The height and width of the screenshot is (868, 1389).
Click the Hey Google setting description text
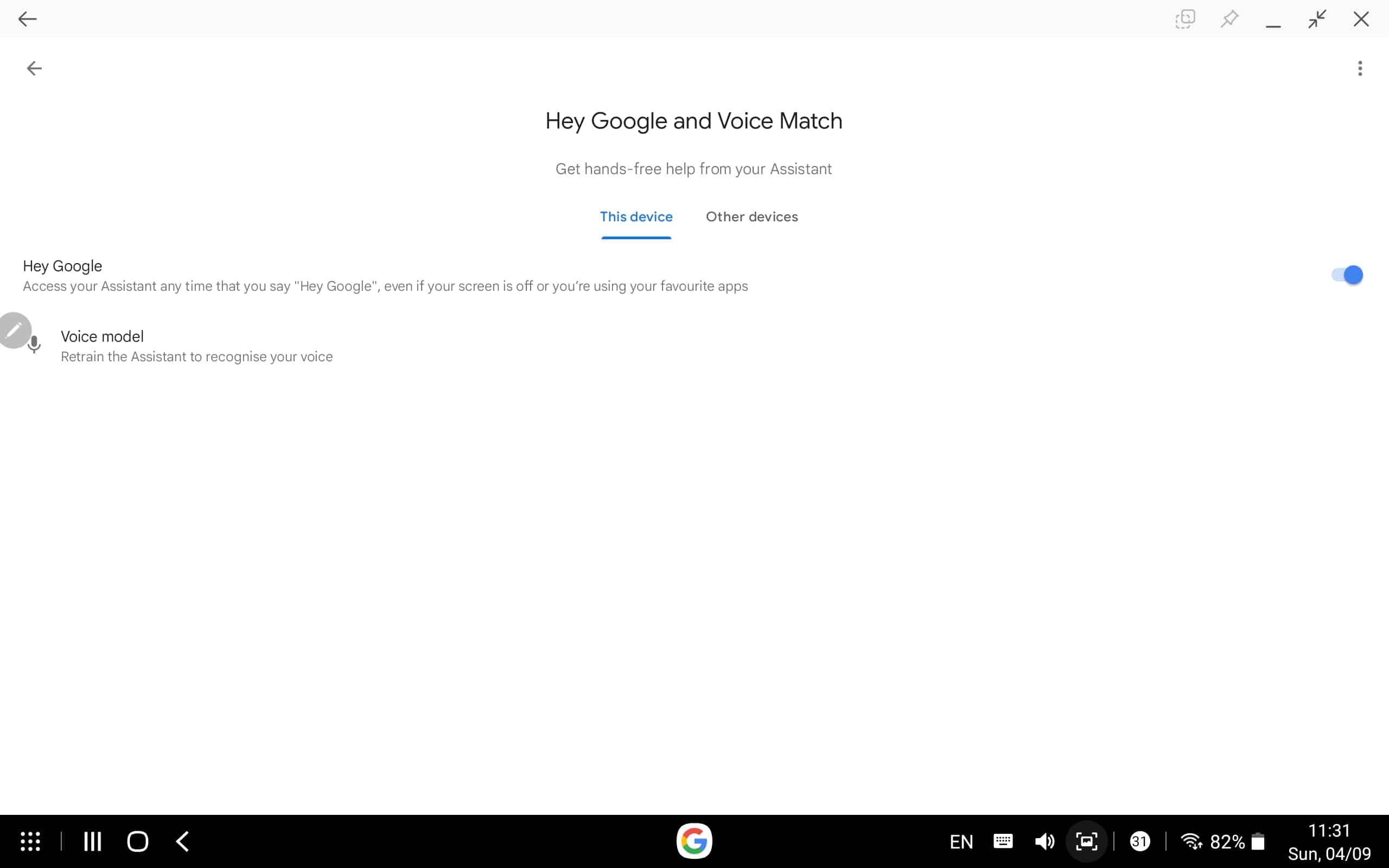(x=385, y=286)
